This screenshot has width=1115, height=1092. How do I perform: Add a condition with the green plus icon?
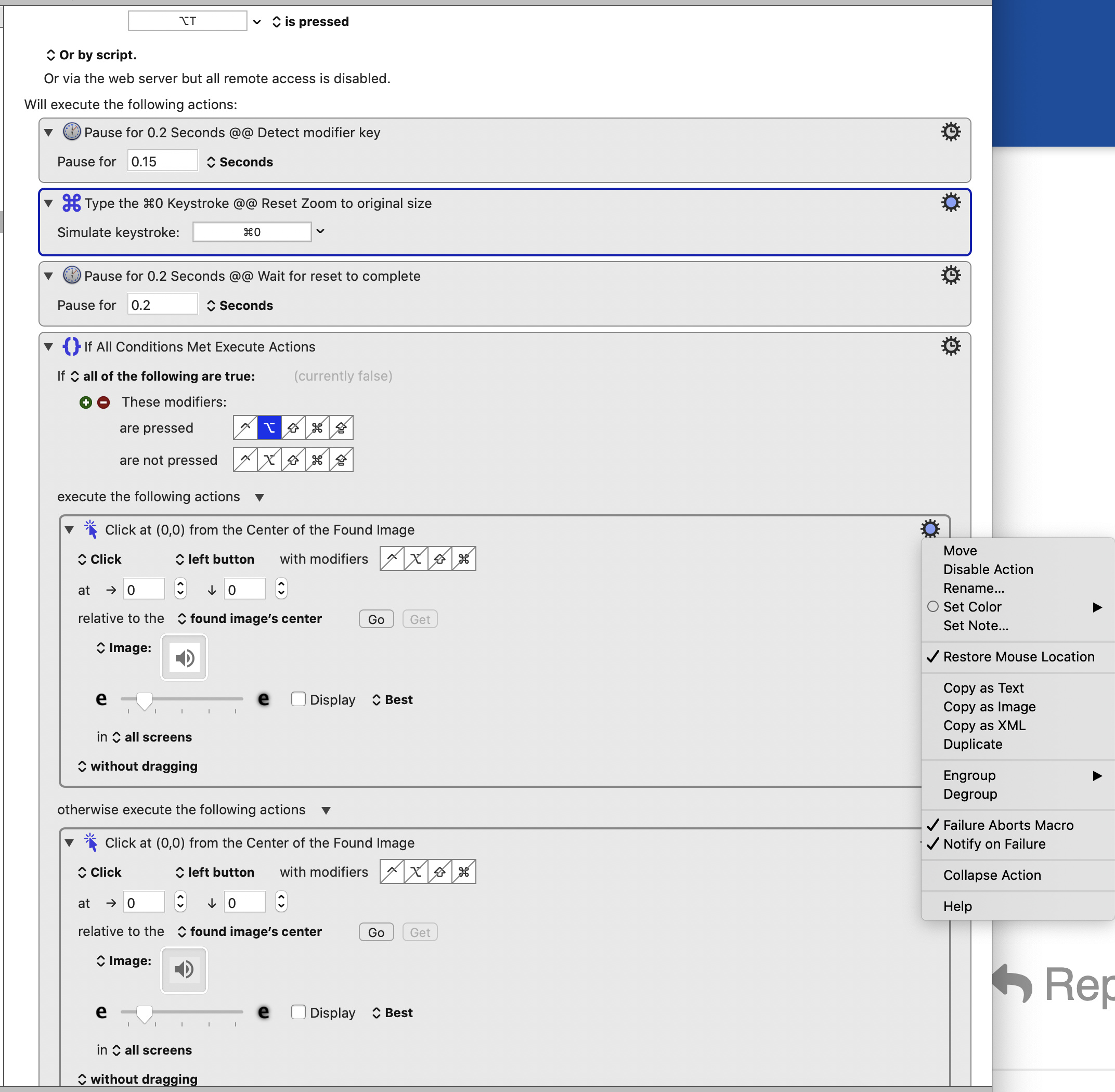85,402
